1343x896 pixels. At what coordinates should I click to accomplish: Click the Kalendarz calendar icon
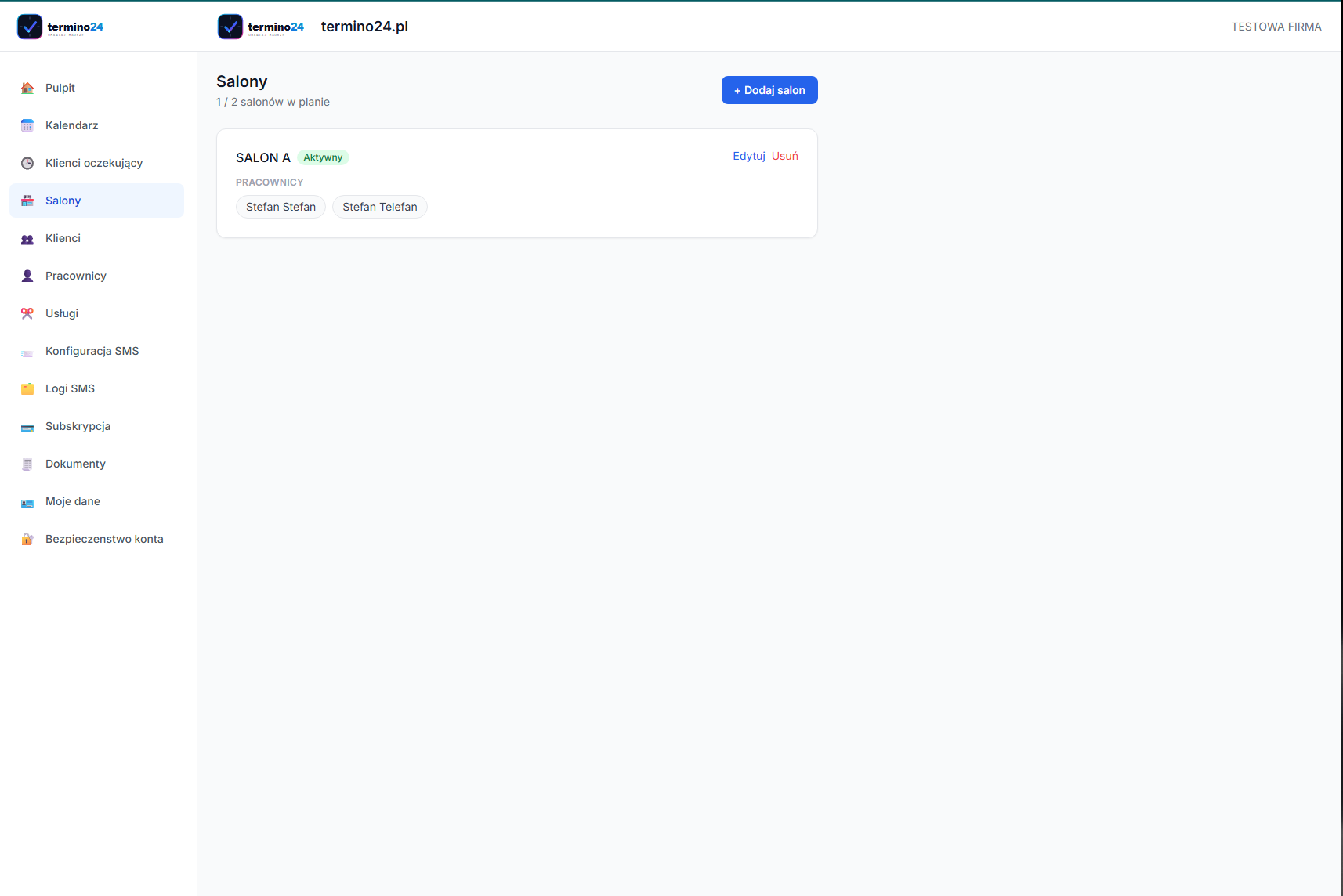pyautogui.click(x=27, y=125)
